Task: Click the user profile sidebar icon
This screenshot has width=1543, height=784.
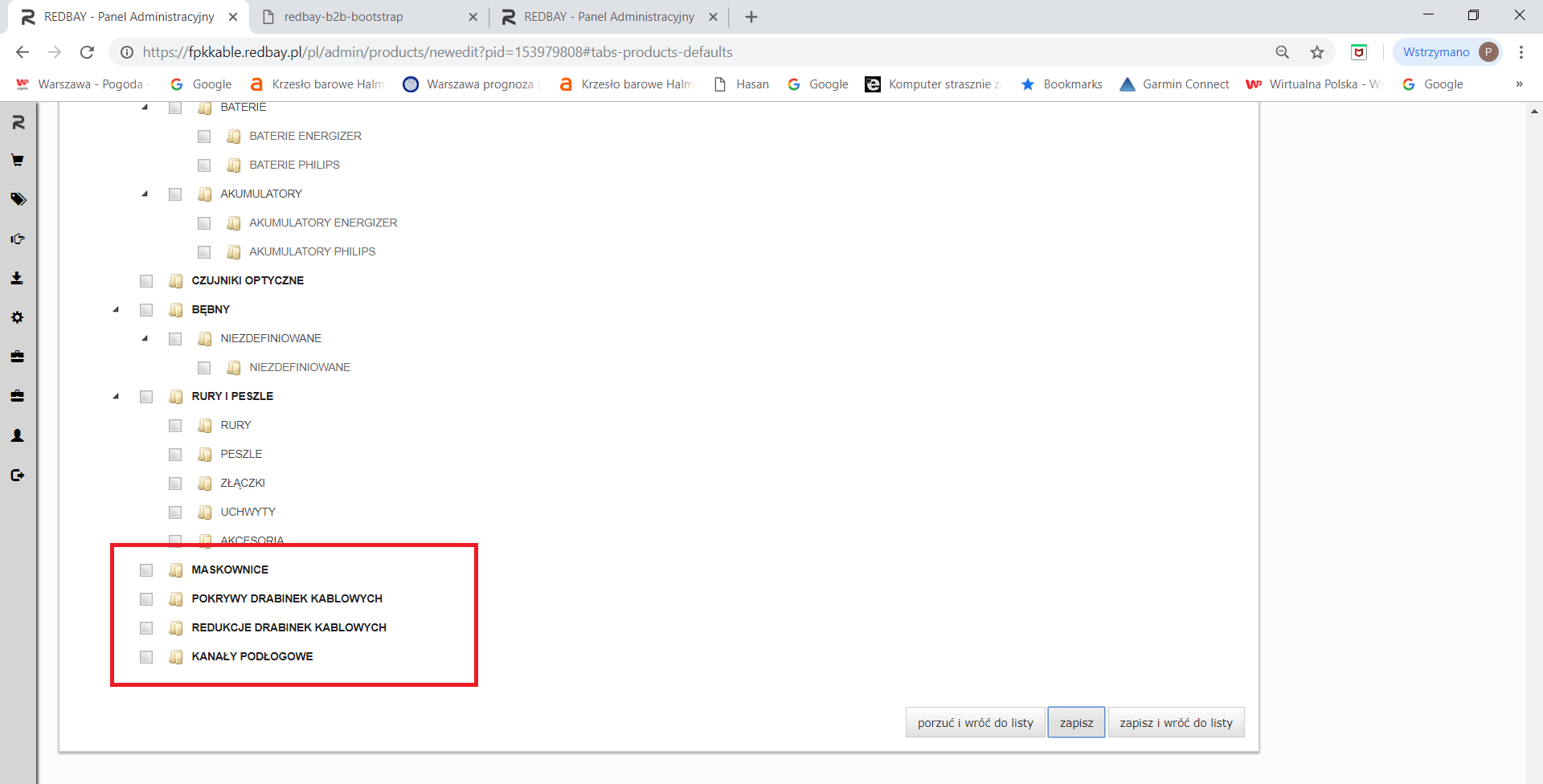Action: pyautogui.click(x=17, y=435)
